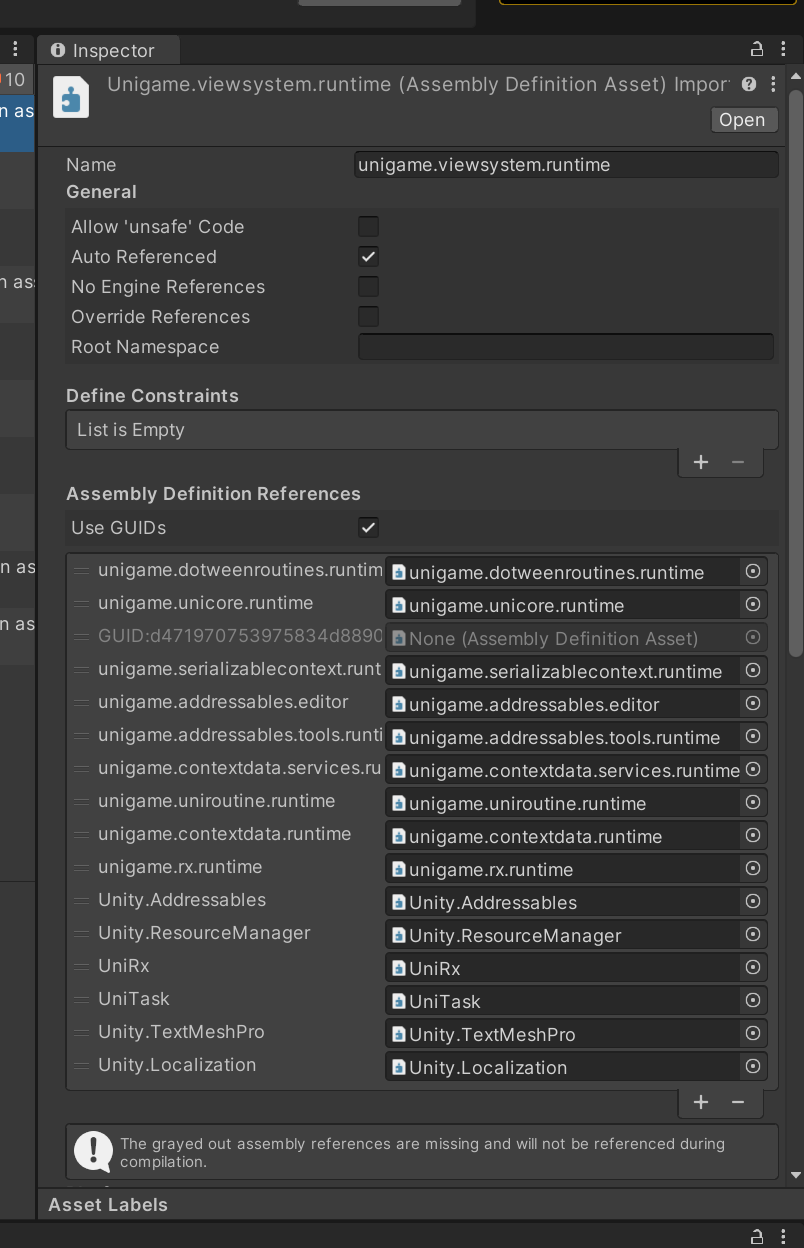Open the three-dot menu at top-left of screen

pos(14,49)
